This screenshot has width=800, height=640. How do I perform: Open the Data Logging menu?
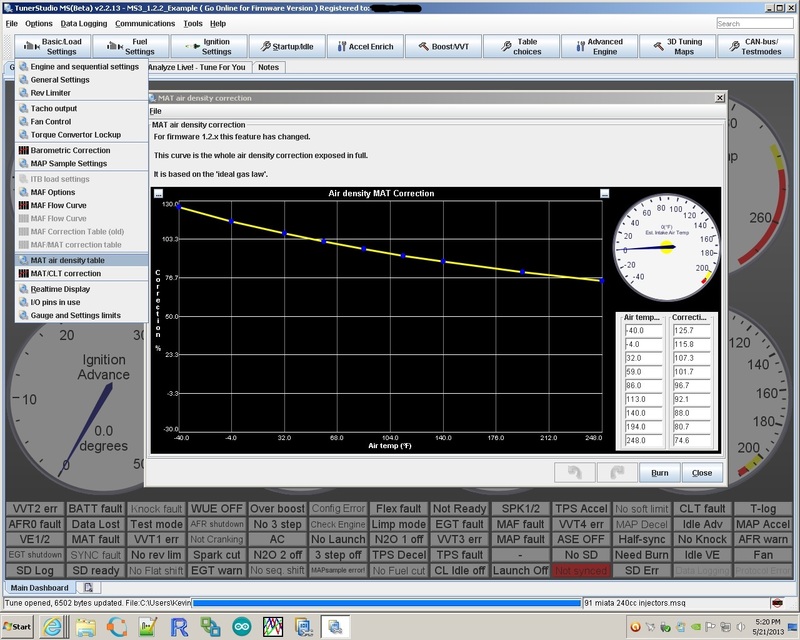click(83, 23)
